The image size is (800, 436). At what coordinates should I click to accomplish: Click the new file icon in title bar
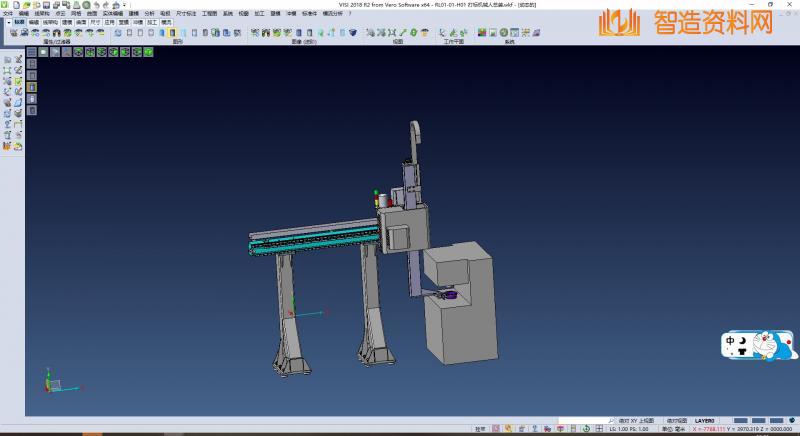click(x=16, y=5)
